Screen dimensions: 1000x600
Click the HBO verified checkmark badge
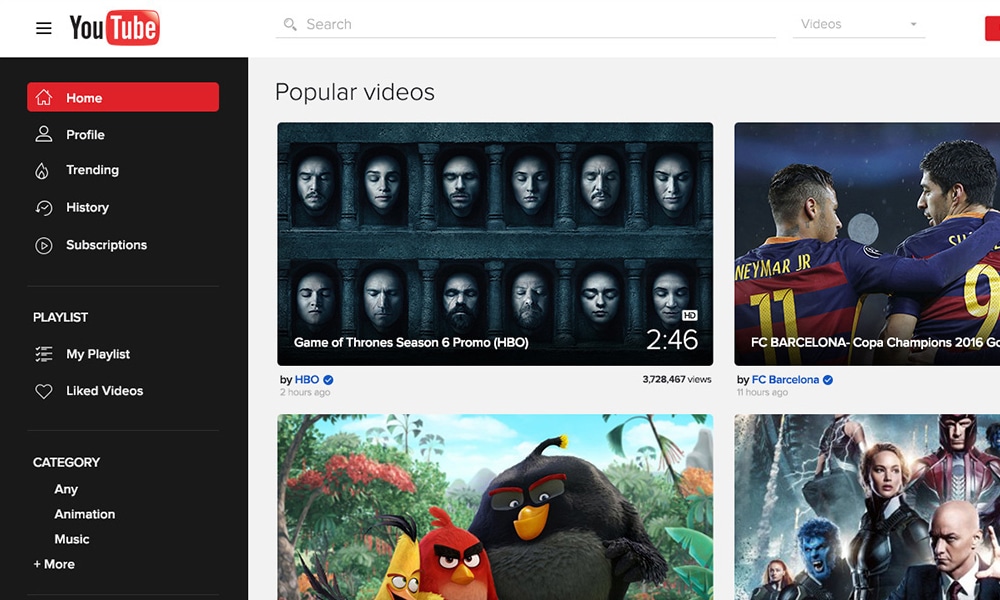tap(328, 380)
